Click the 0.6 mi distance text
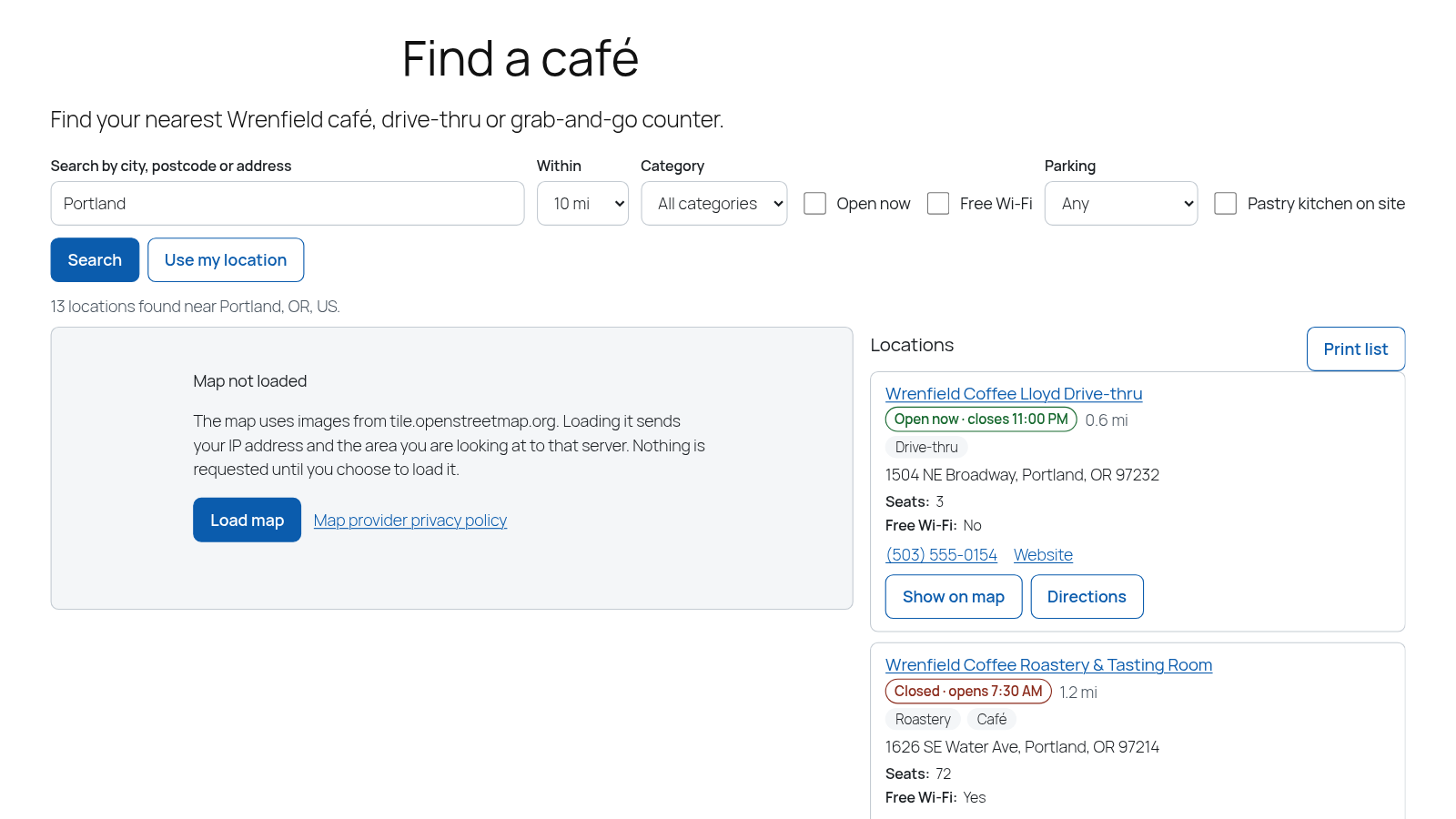 [1107, 420]
